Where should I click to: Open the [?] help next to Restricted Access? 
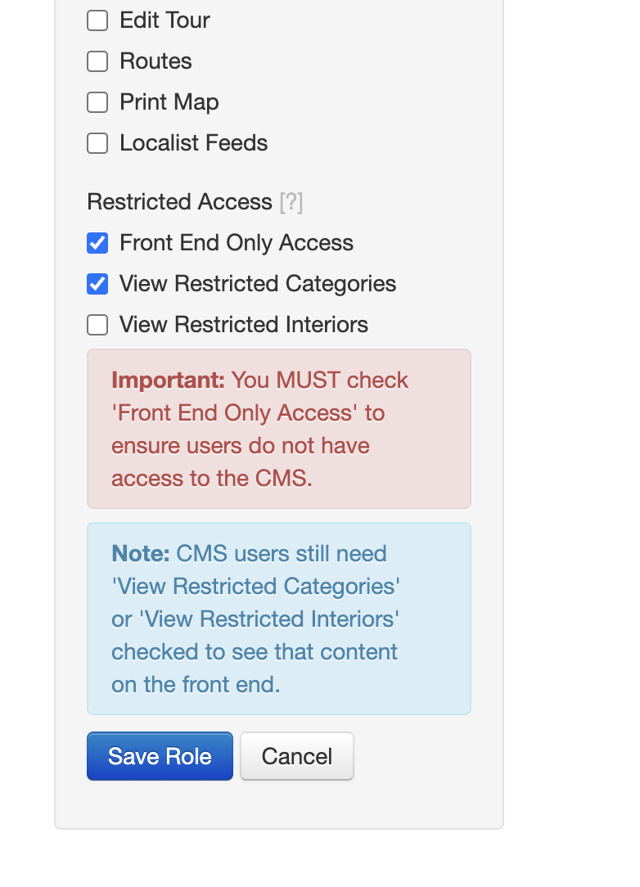291,202
